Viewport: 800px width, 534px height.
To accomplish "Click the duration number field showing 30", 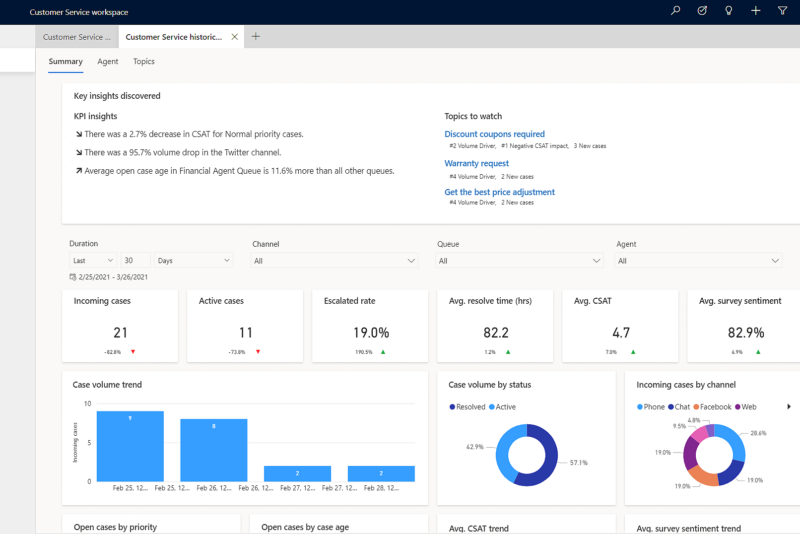I will 135,260.
